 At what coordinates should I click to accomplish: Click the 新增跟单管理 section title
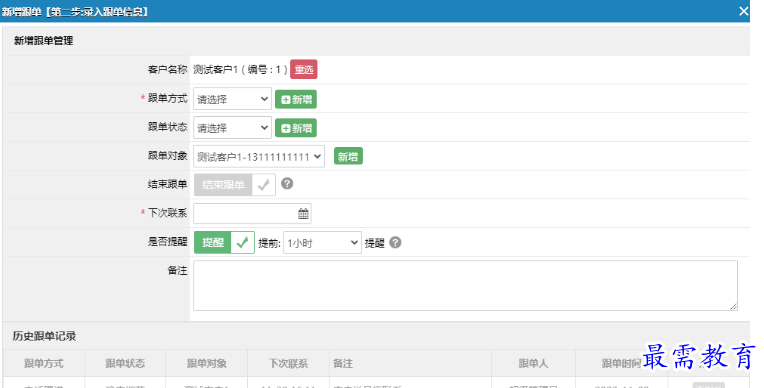click(43, 41)
